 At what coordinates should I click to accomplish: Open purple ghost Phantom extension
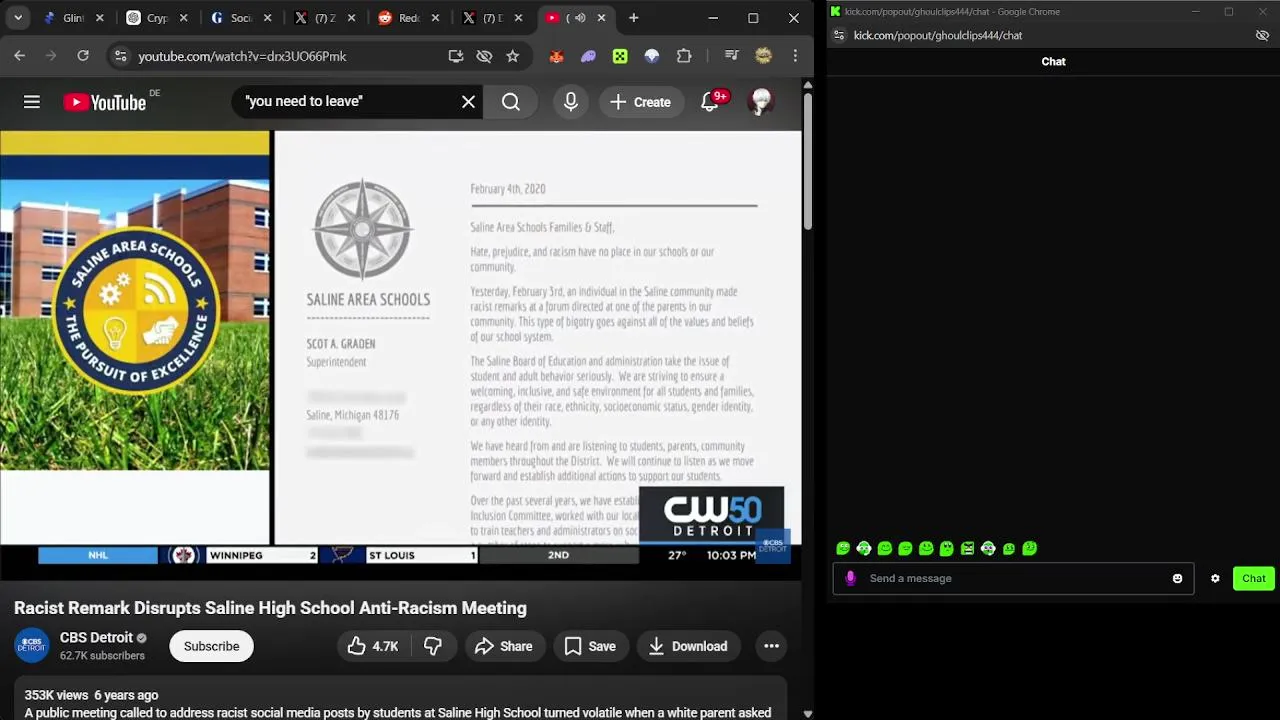tap(588, 56)
